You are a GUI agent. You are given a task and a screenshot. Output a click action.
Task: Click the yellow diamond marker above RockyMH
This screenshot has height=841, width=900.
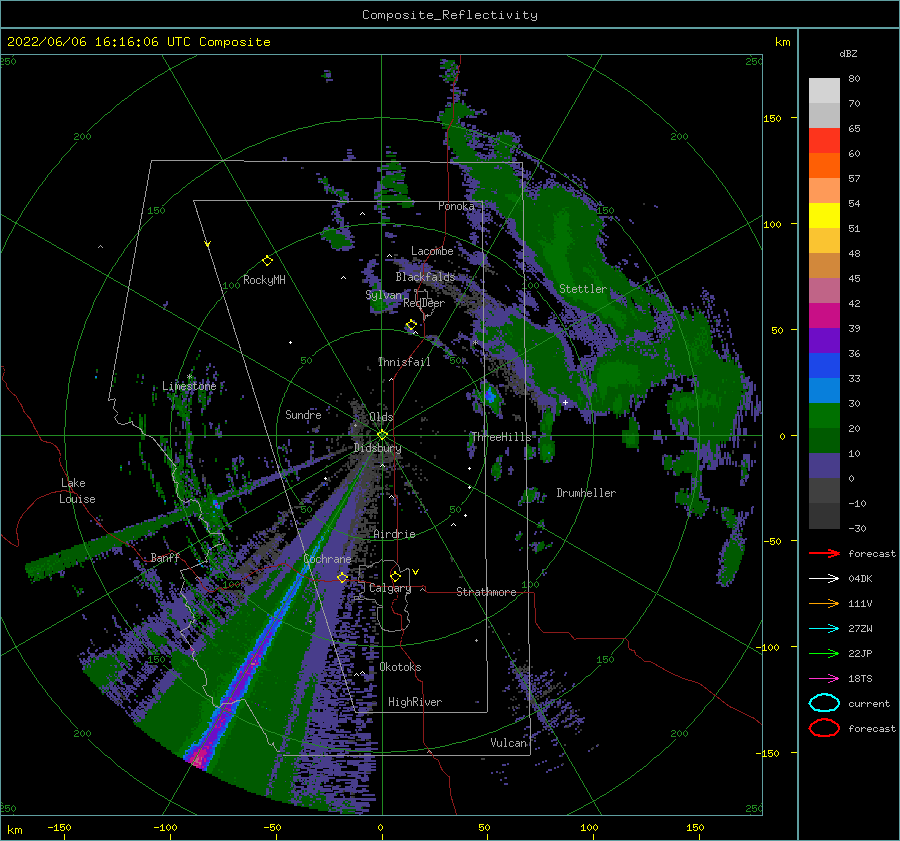tap(267, 261)
